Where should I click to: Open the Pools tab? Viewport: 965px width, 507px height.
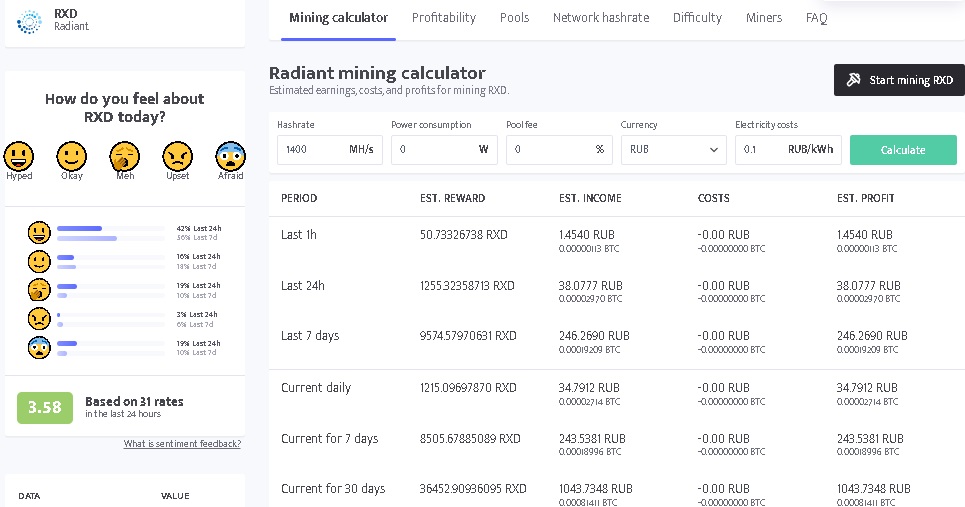[514, 18]
